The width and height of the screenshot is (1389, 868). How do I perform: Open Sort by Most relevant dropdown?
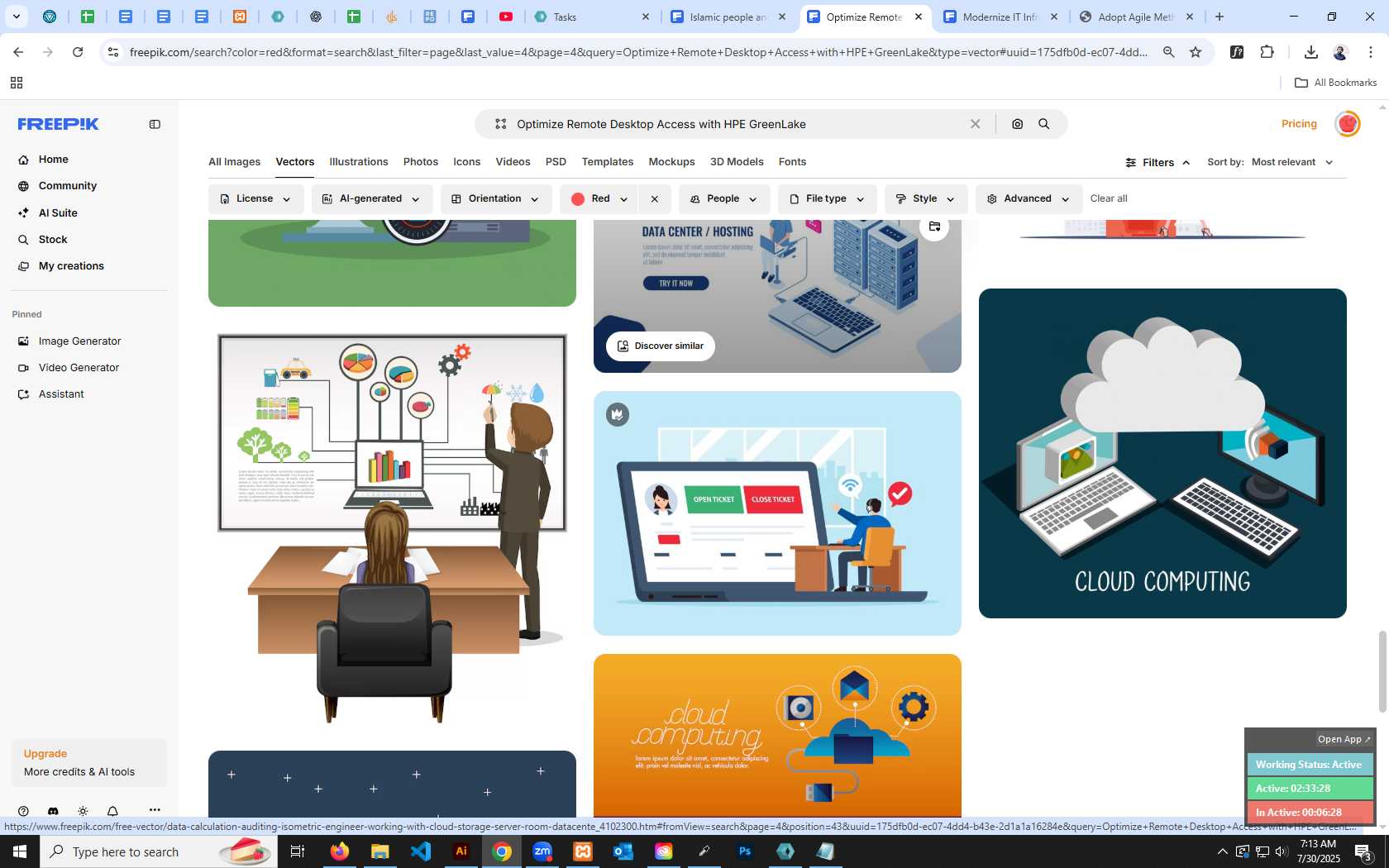coord(1292,162)
